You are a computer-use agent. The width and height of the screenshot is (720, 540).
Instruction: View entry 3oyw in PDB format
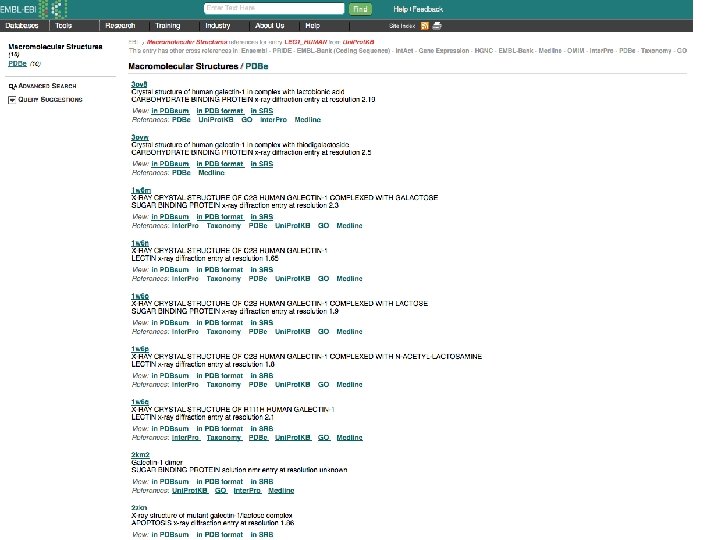[220, 163]
